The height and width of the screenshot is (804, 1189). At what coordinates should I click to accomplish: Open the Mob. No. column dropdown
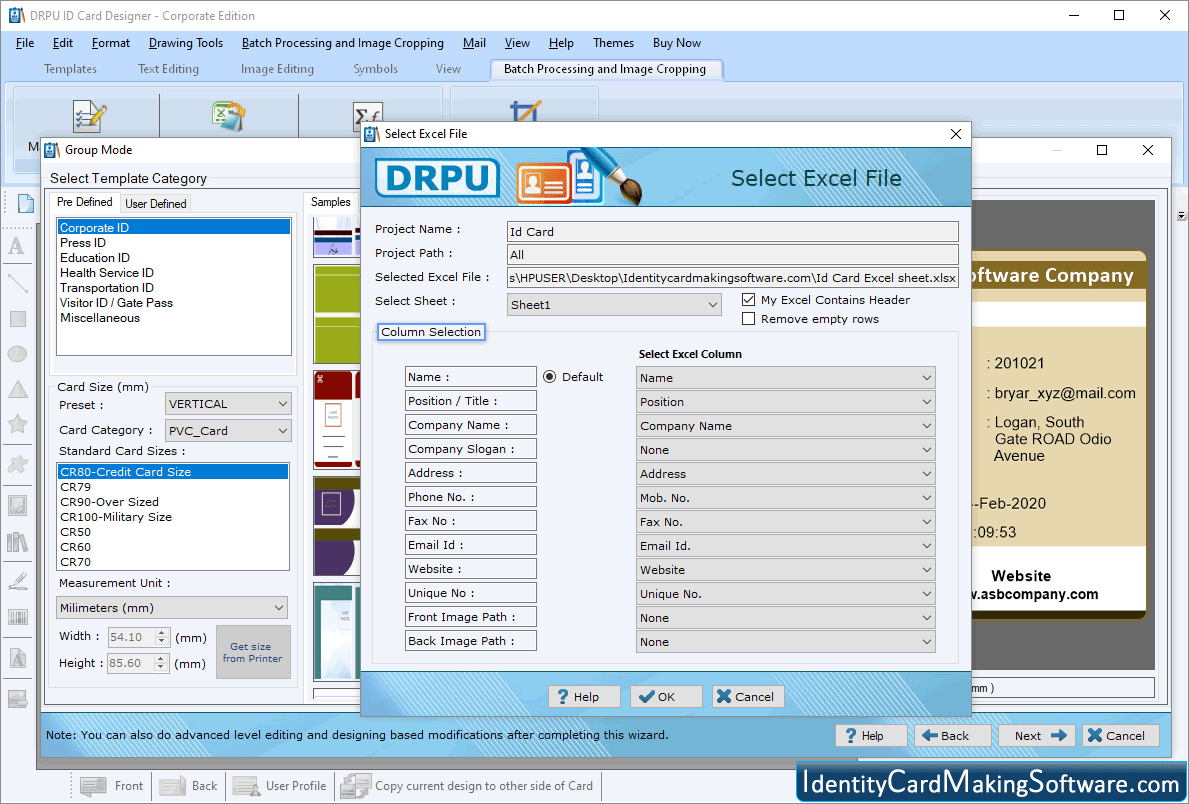point(786,498)
